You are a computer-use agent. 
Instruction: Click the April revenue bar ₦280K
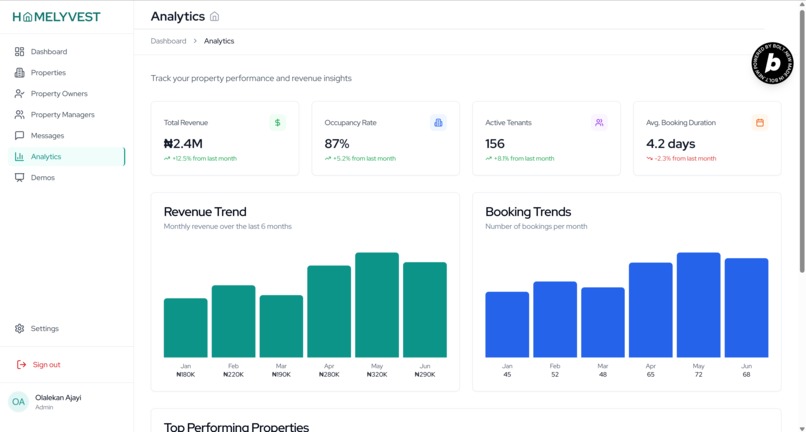click(x=329, y=311)
